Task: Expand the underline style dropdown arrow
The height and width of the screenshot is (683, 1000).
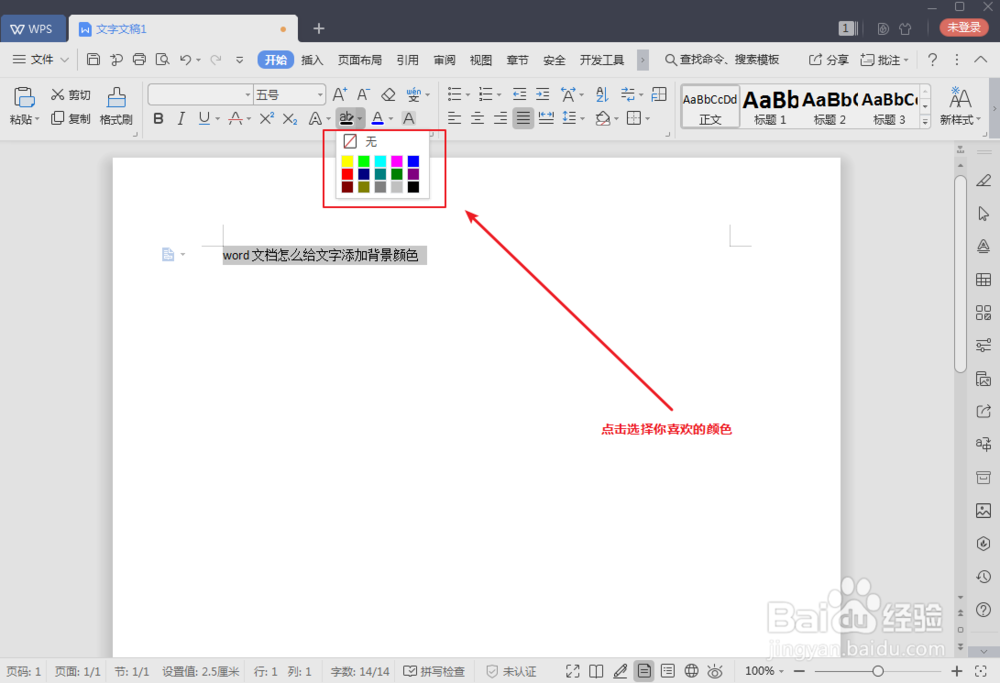Action: (x=217, y=118)
